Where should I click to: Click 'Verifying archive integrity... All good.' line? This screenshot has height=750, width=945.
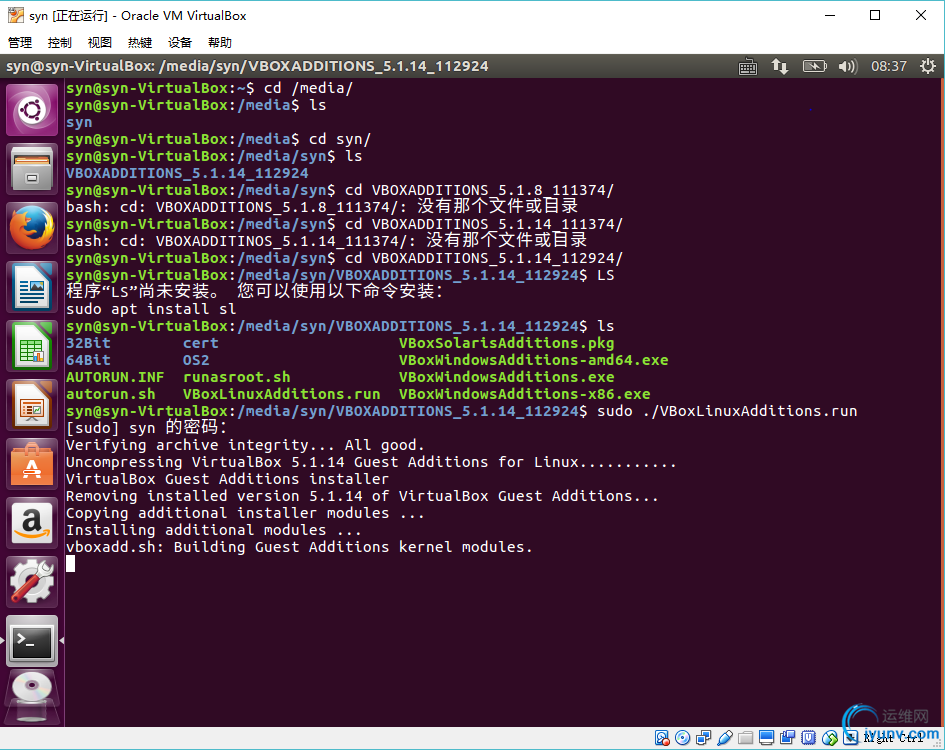[245, 446]
